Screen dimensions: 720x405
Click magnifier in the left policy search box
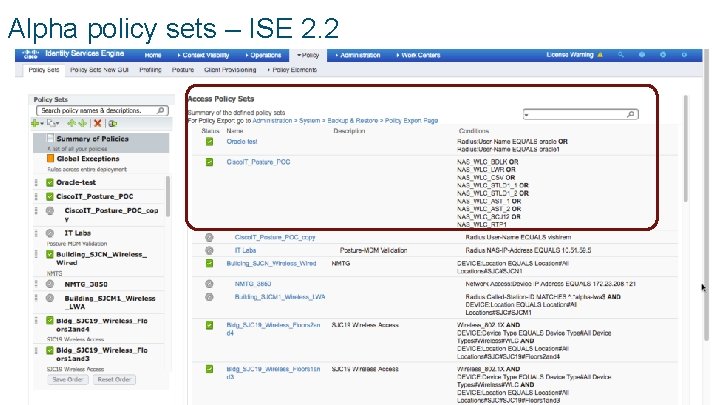(161, 110)
